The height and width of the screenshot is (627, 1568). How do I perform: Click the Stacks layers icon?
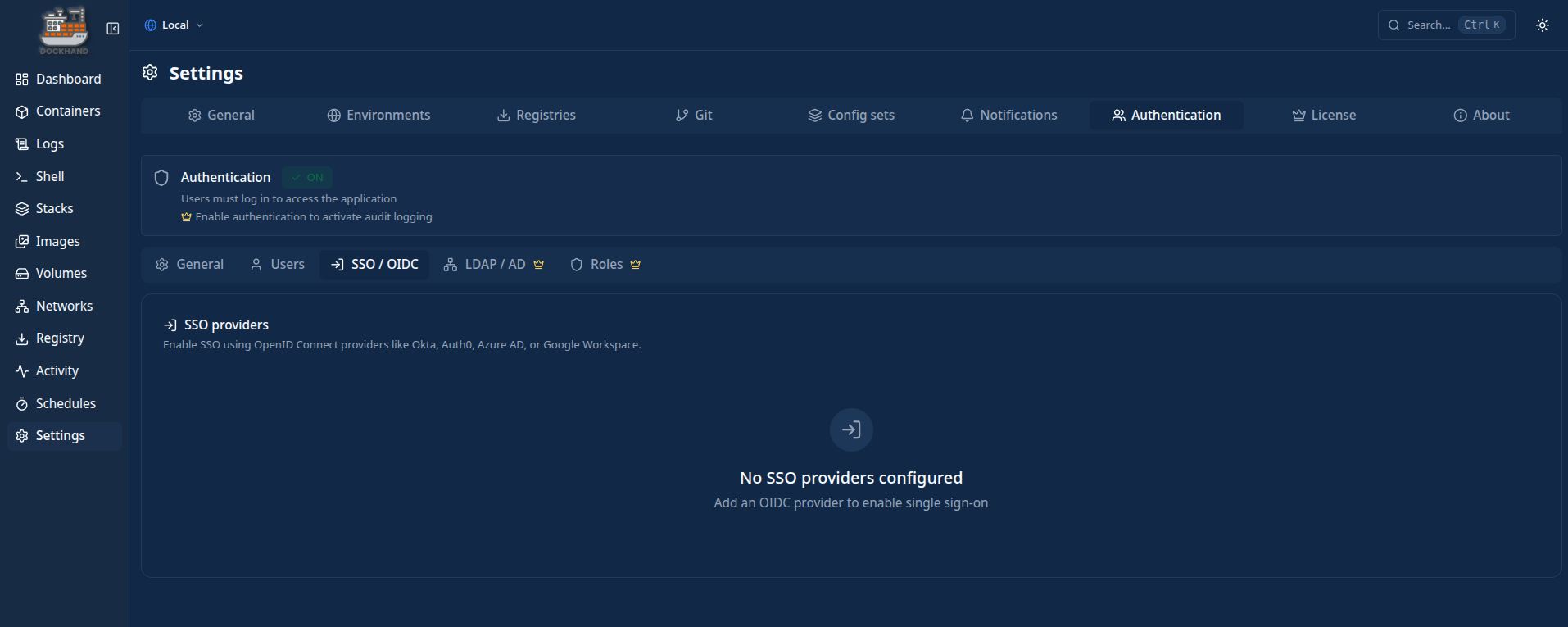click(x=22, y=209)
